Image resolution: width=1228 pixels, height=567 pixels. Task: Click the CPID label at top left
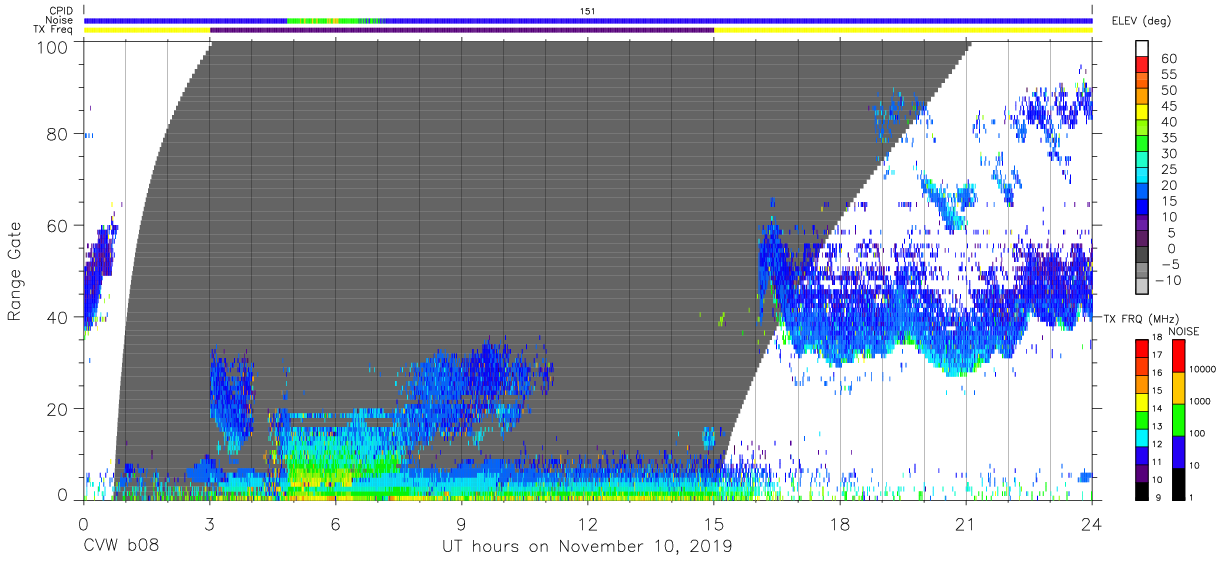(x=60, y=11)
